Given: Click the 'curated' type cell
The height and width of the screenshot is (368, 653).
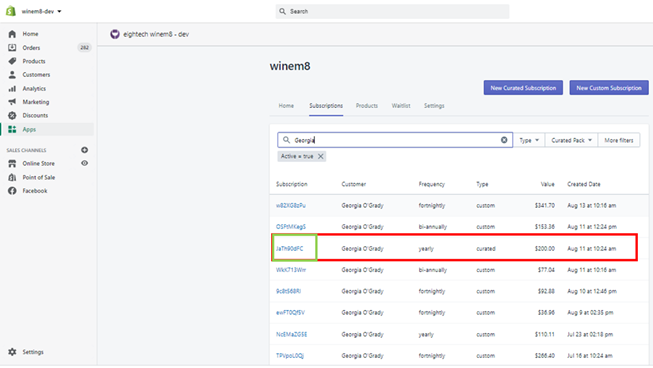Looking at the screenshot, I should (x=486, y=249).
